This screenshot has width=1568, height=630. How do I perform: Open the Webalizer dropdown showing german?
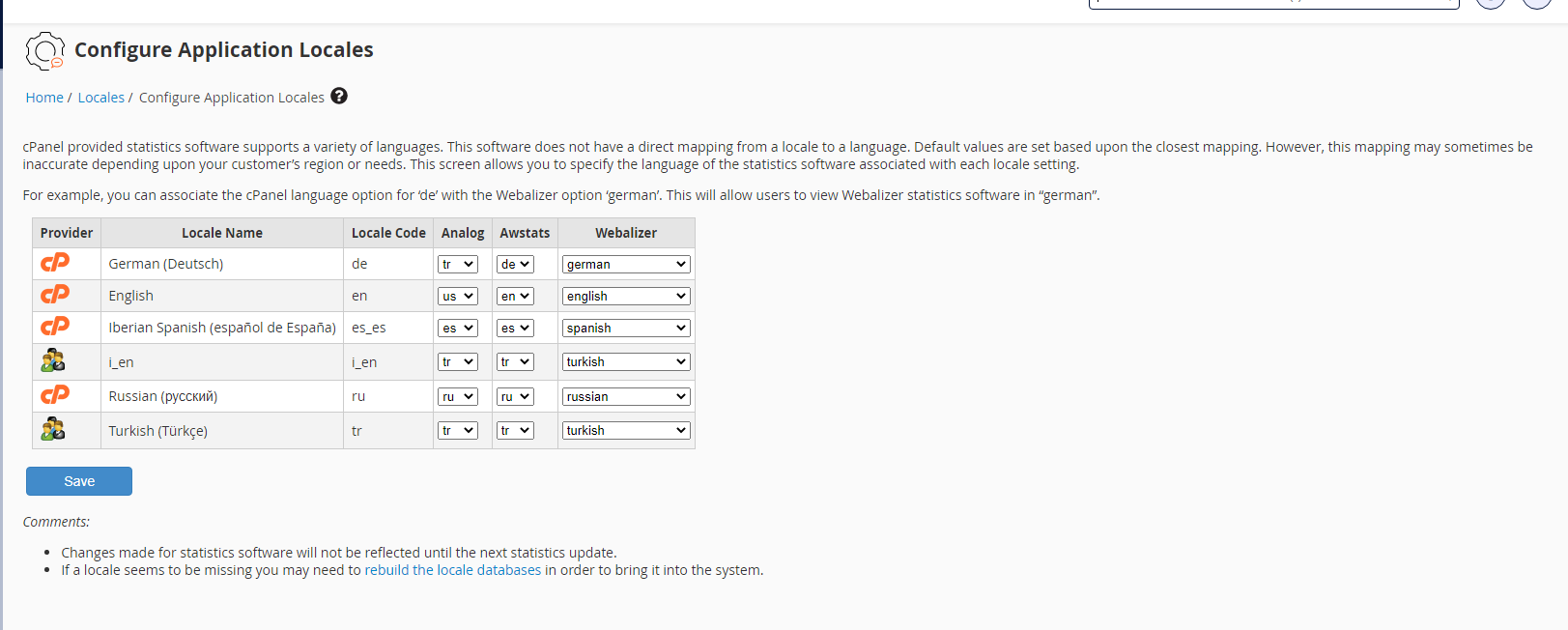(626, 264)
